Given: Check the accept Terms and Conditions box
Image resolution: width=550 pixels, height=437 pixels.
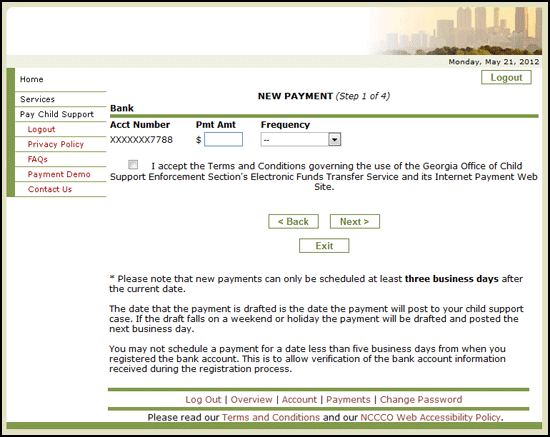Looking at the screenshot, I should [x=133, y=164].
